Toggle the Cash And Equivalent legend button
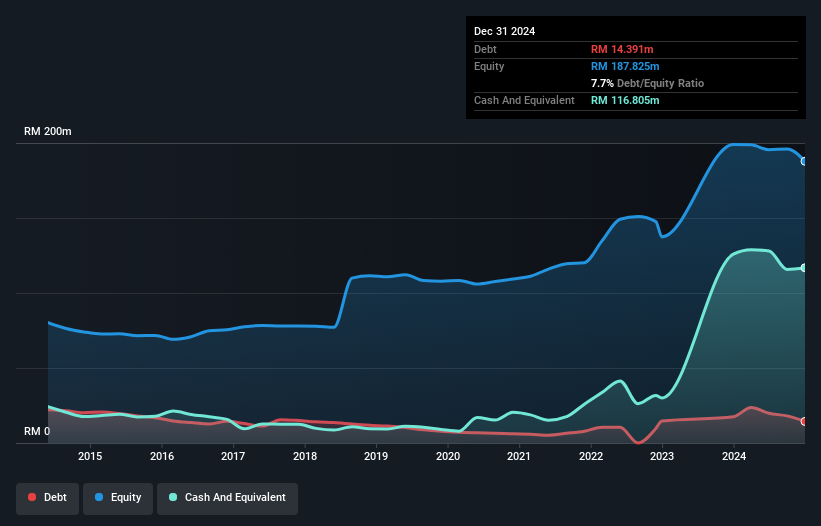This screenshot has height=526, width=821. click(x=228, y=498)
